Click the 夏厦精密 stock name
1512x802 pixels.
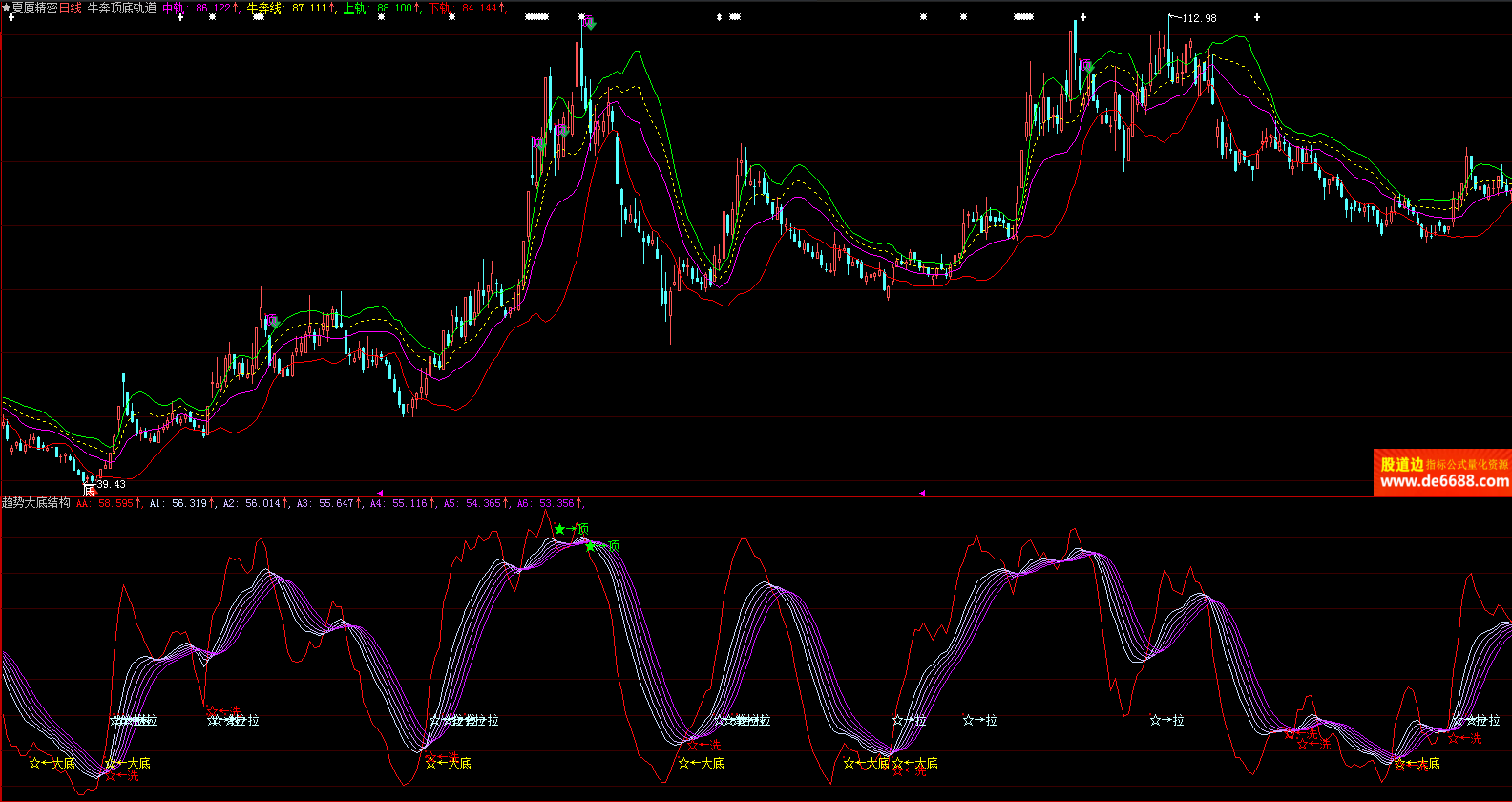click(34, 8)
